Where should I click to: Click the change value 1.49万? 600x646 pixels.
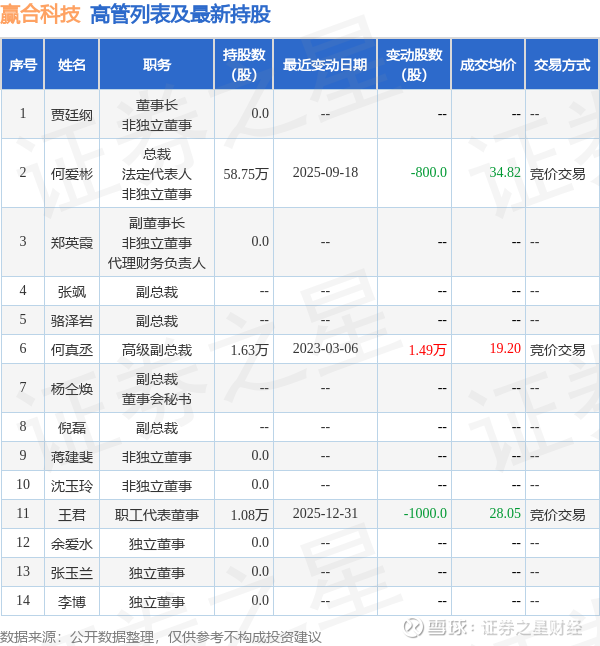[x=428, y=349]
